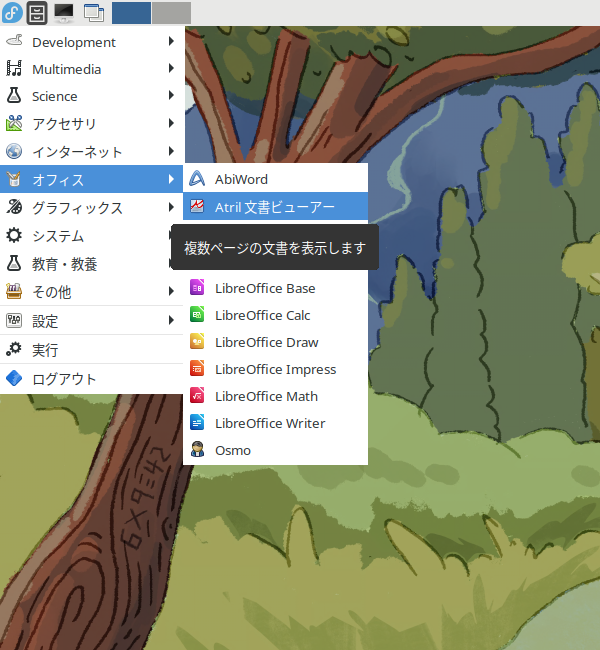The image size is (600, 650).
Task: Switch to the second (gray) workspace
Action: (171, 12)
